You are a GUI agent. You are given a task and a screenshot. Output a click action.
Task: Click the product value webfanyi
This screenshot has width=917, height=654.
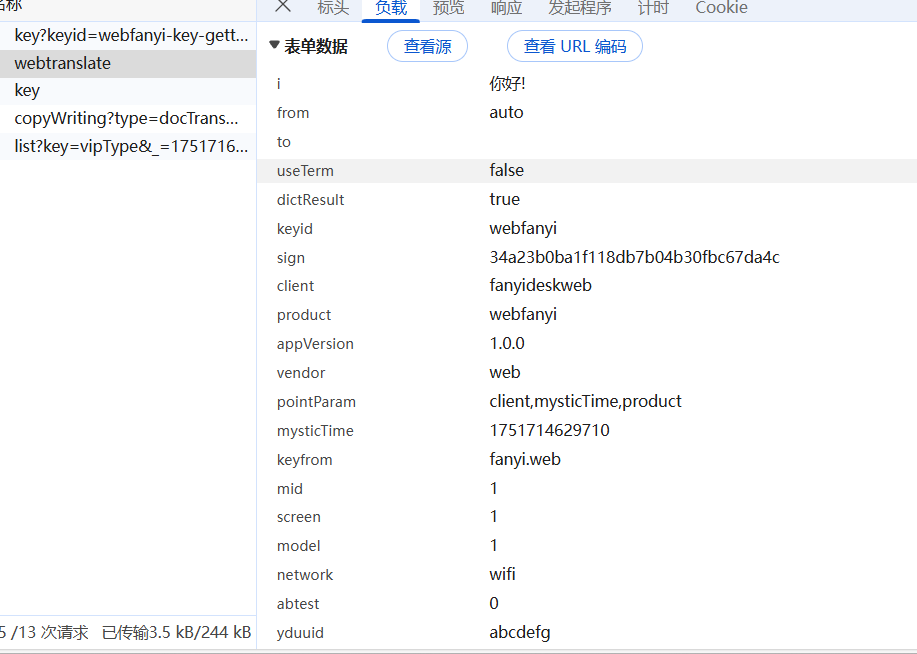coord(523,315)
